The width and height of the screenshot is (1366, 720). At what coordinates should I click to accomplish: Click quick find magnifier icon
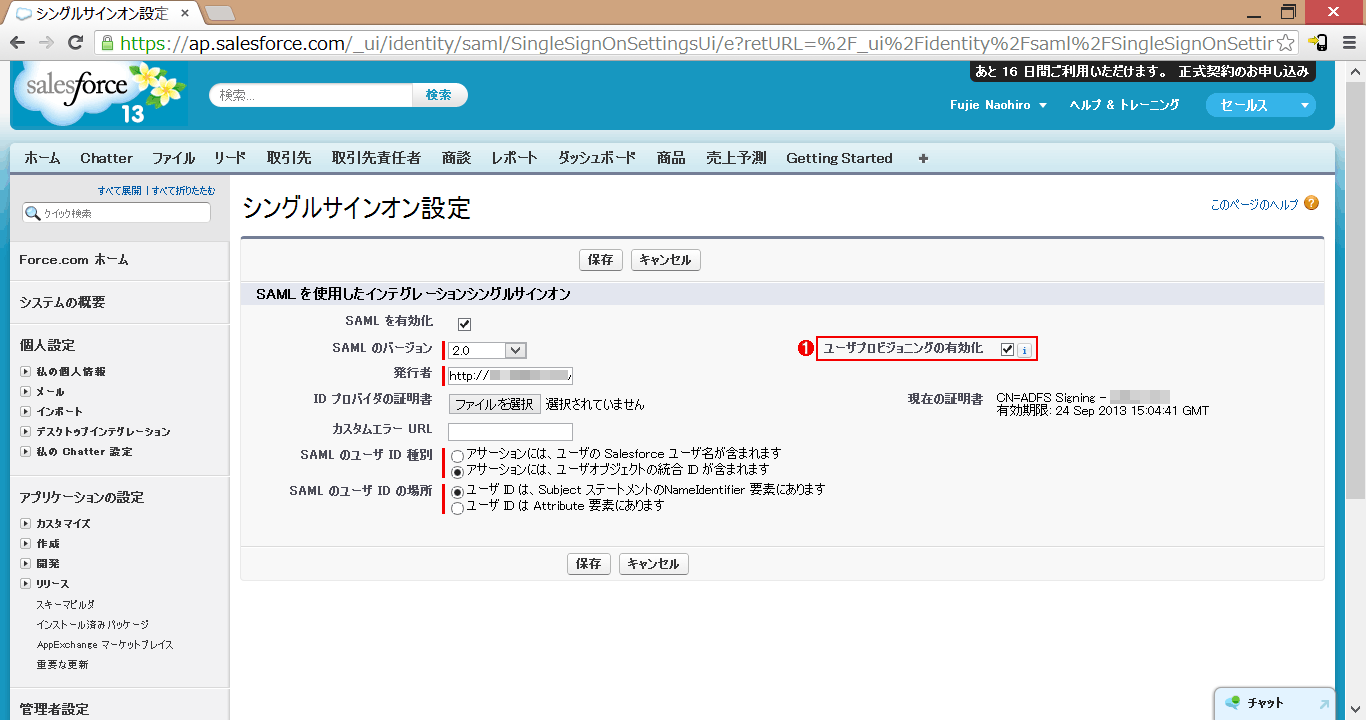32,213
